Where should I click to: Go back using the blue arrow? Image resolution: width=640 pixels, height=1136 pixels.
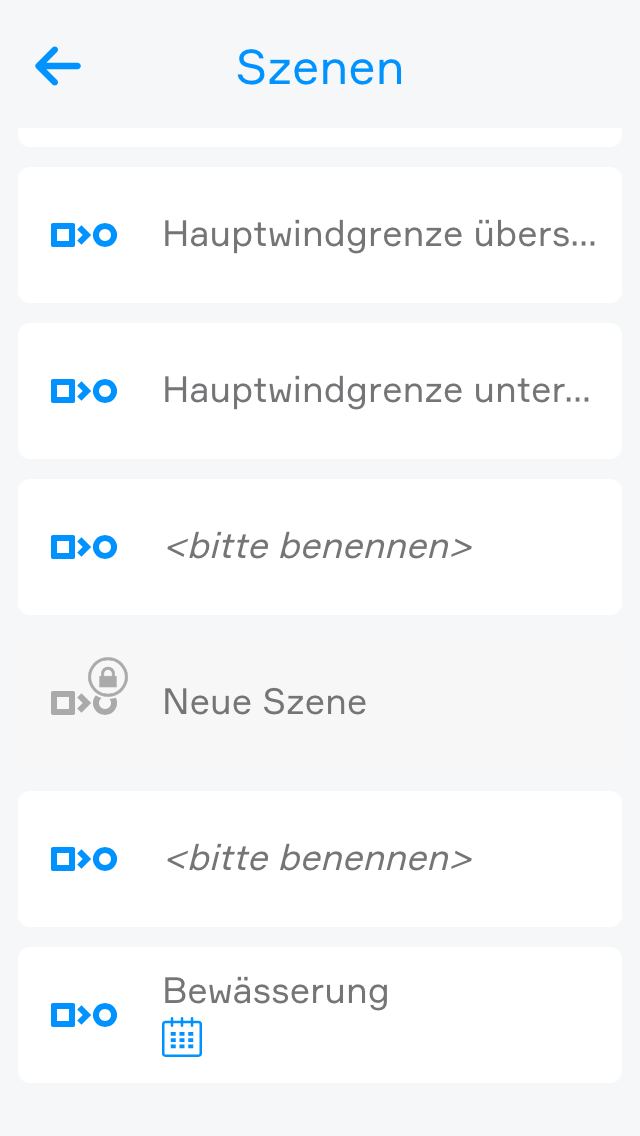click(57, 67)
